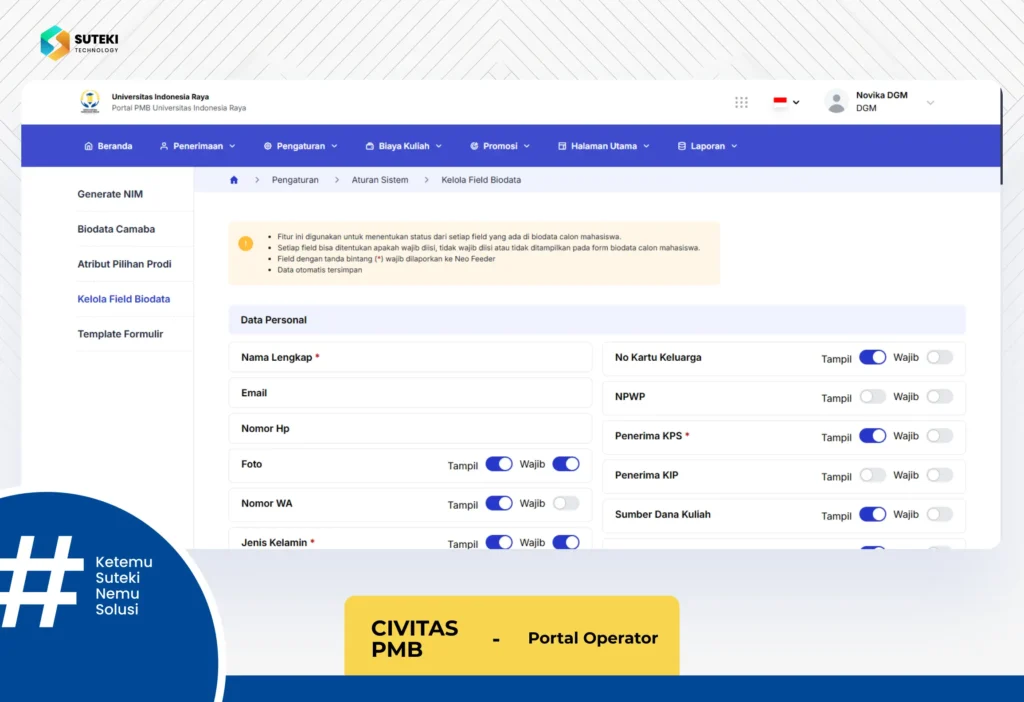
Task: Disable Tampil for No Kartu Keluarga
Action: [872, 357]
